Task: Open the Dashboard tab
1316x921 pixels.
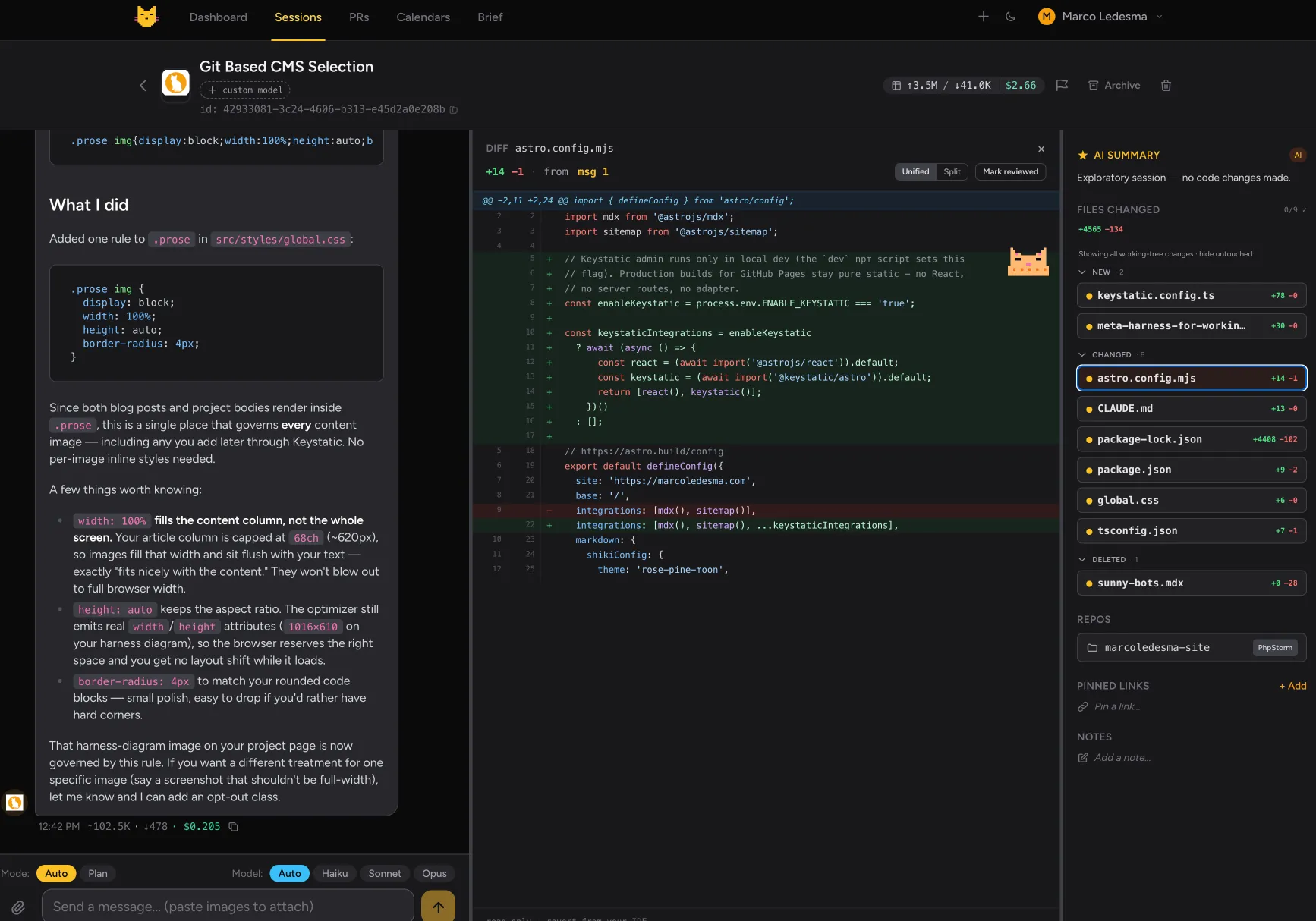Action: pos(218,17)
